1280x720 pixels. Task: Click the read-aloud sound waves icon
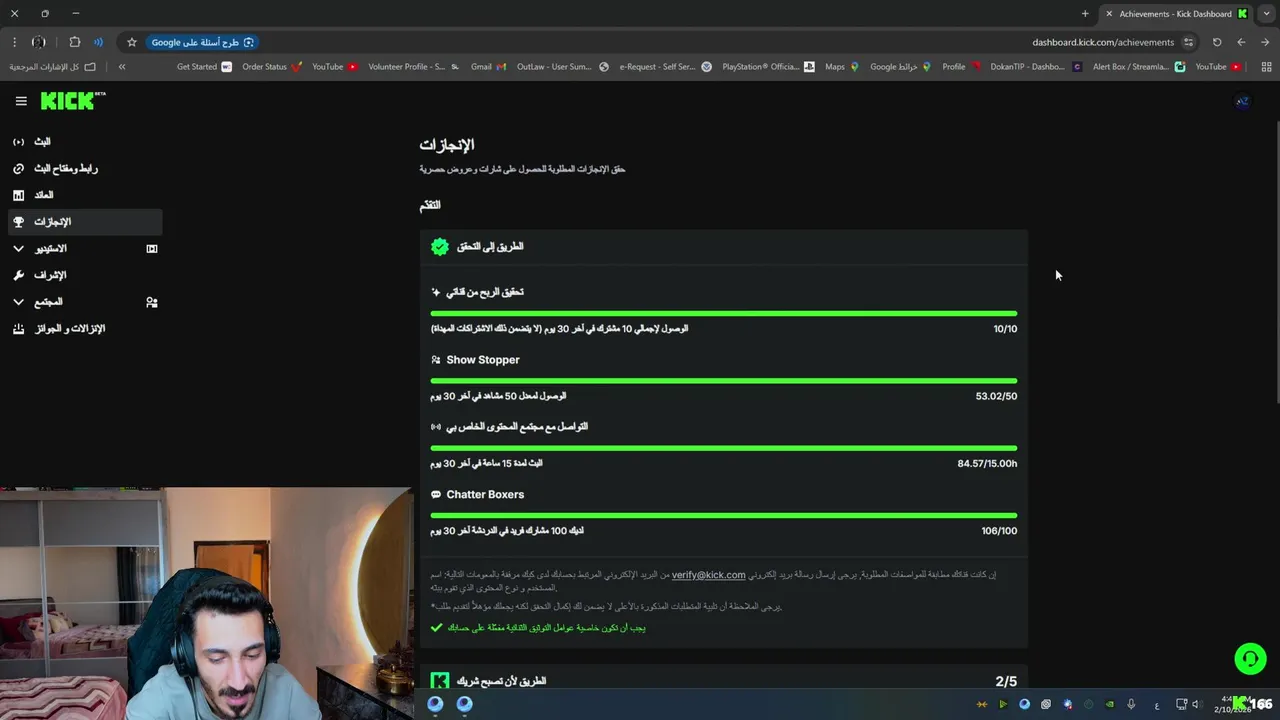tap(98, 42)
